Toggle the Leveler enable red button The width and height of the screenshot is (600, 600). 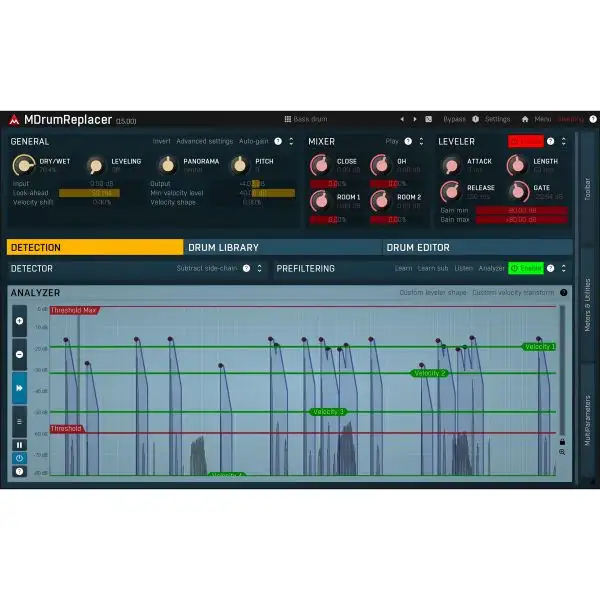point(525,141)
